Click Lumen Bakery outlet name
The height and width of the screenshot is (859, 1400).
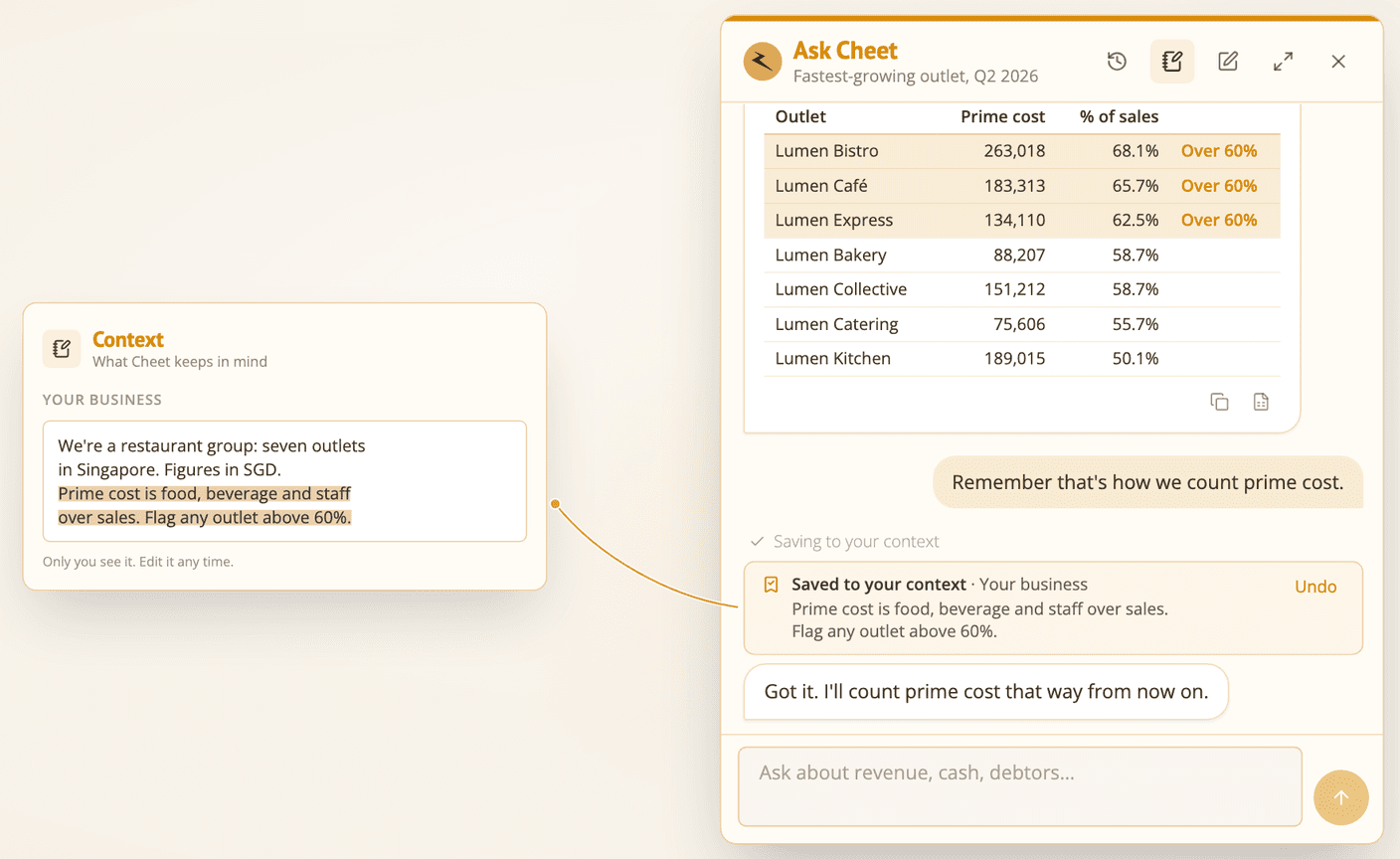[830, 255]
